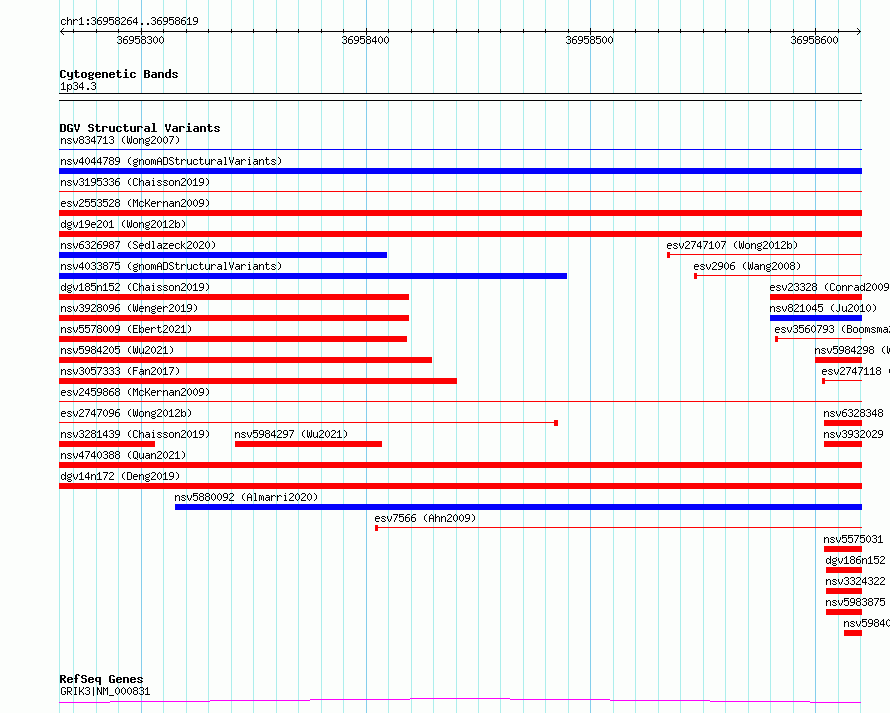
Task: Select nsv3057333 (Fan2017) variant label
Action: coord(120,371)
